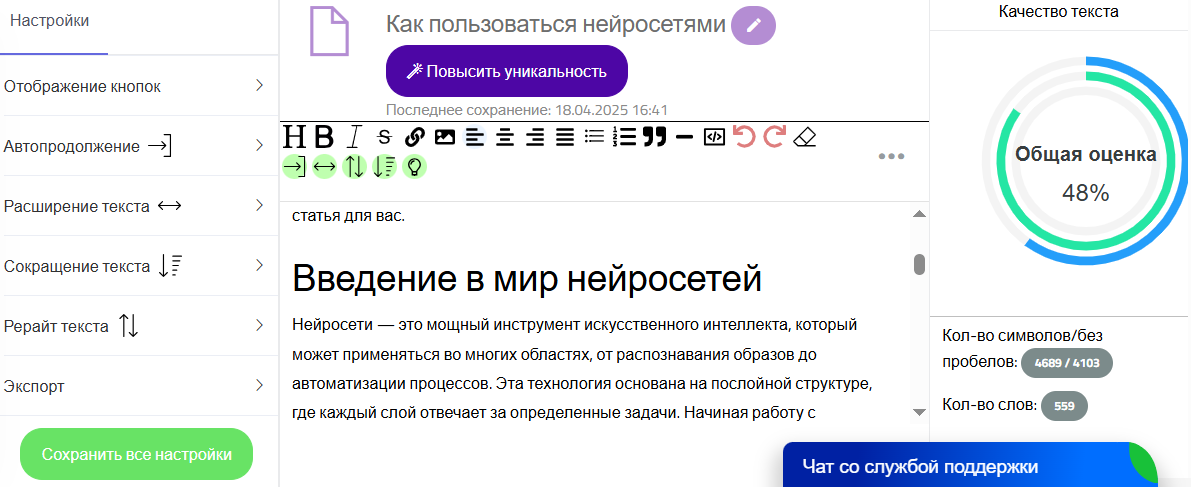Click the Качество текста panel header
The width and height of the screenshot is (1191, 487).
coord(1058,11)
